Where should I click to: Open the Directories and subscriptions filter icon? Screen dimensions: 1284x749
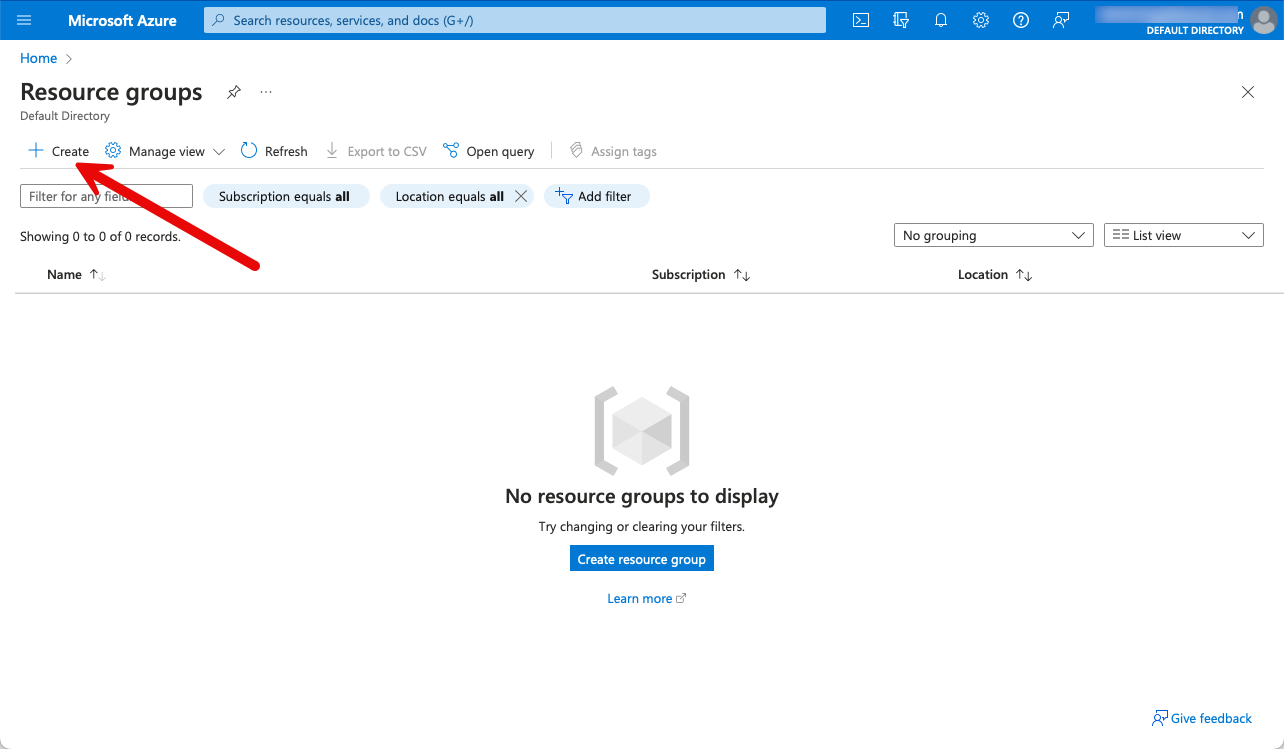point(901,20)
